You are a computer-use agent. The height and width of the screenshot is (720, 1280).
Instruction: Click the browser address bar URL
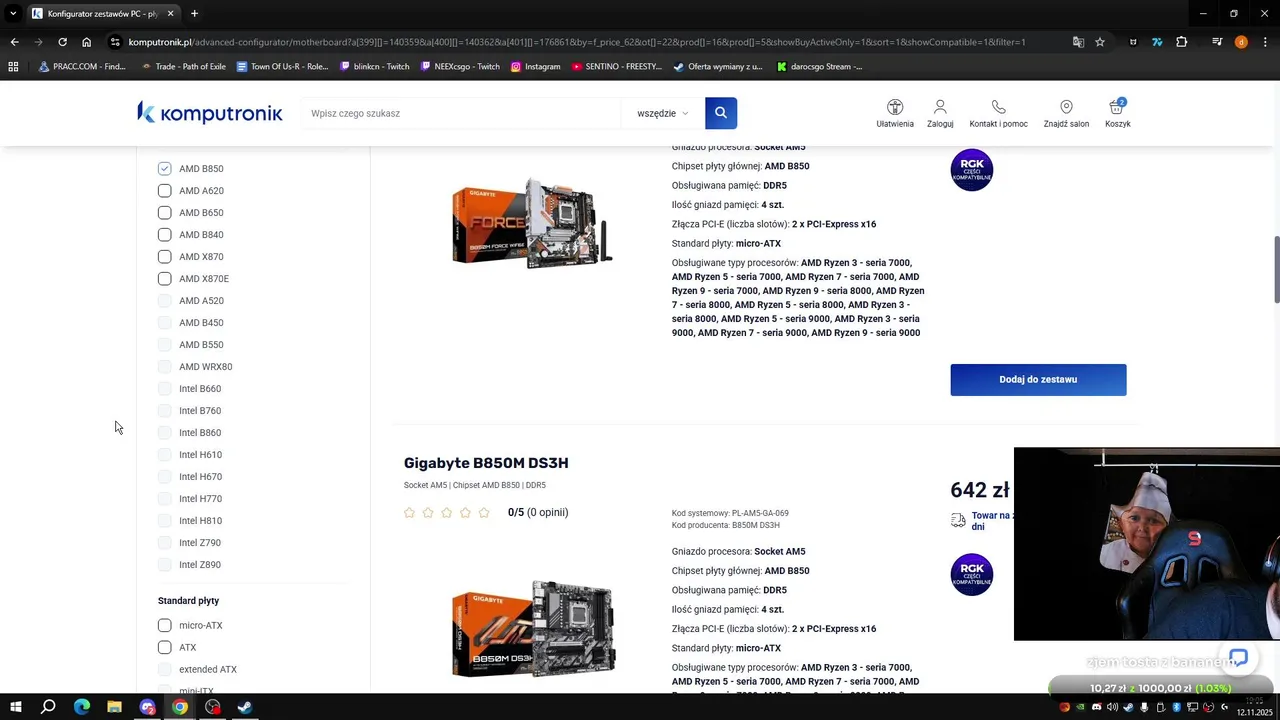coord(577,42)
